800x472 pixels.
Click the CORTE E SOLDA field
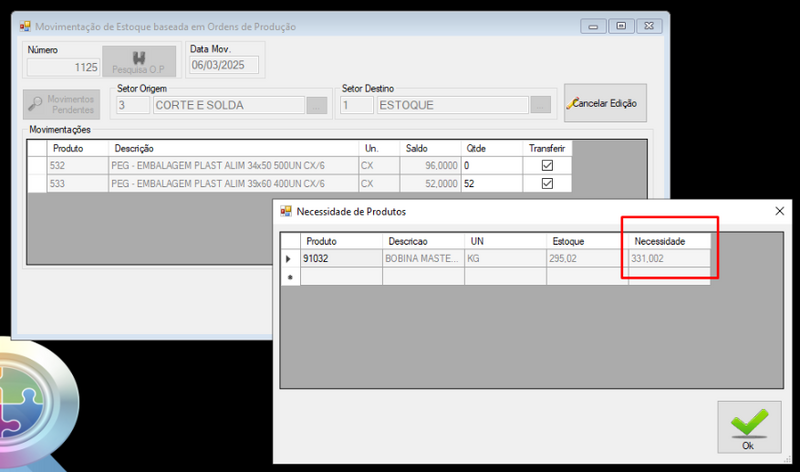pyautogui.click(x=229, y=105)
